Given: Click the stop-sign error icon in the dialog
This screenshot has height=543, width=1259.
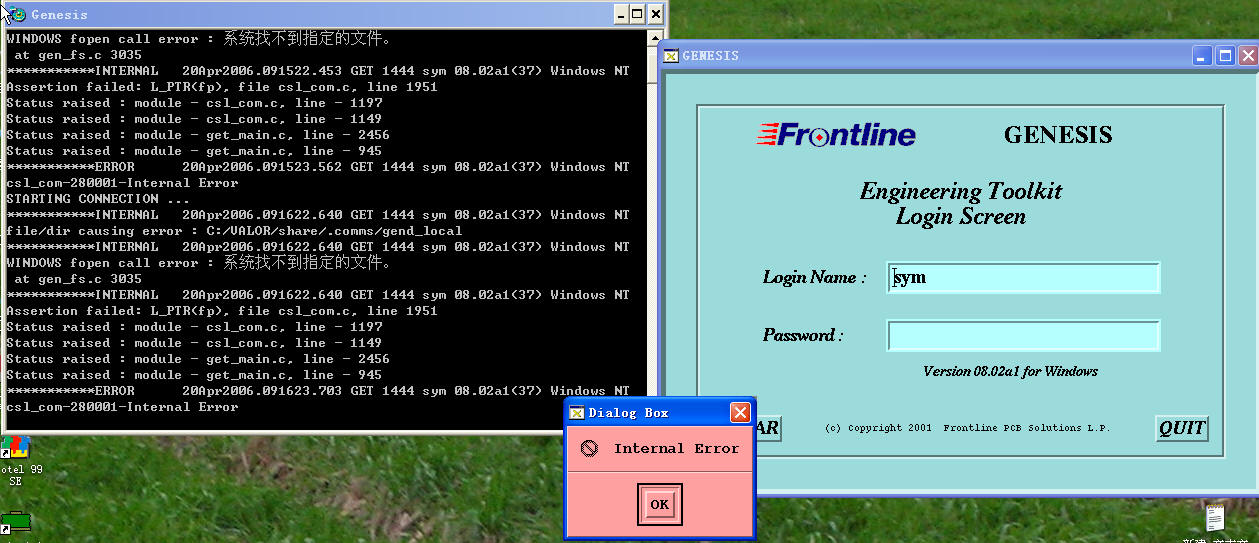Looking at the screenshot, I should [x=590, y=449].
